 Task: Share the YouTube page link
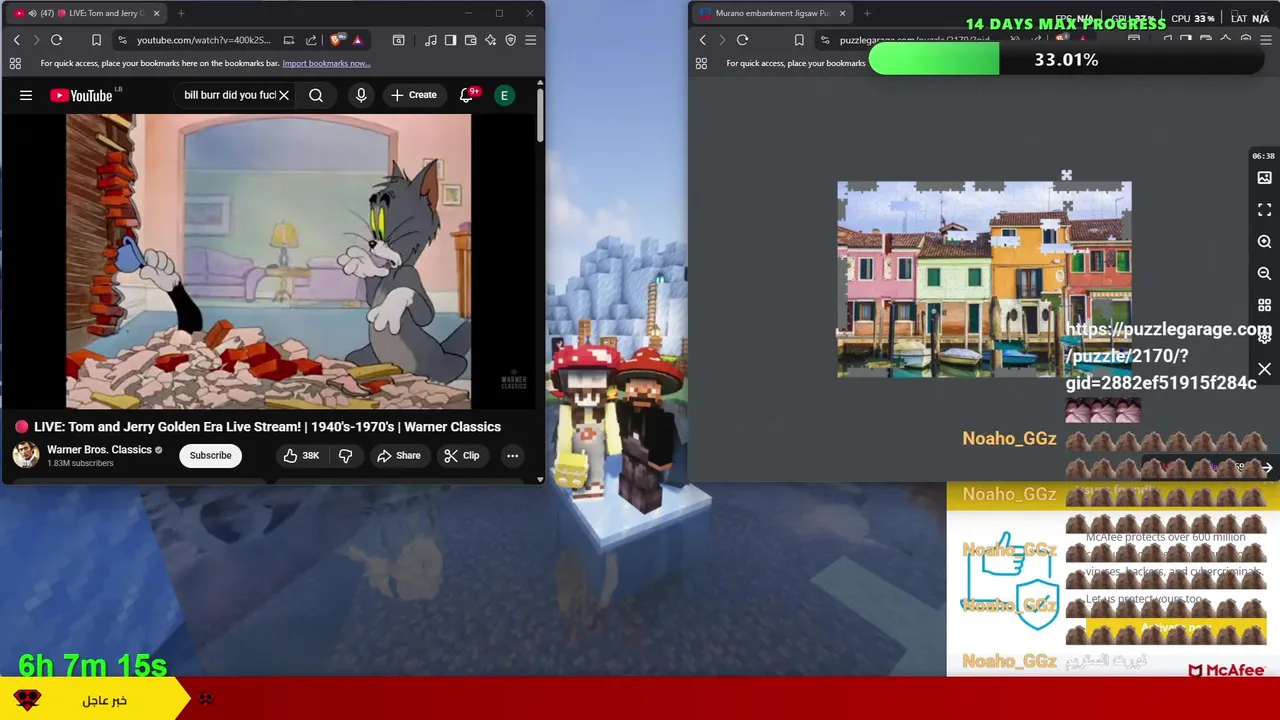click(311, 40)
